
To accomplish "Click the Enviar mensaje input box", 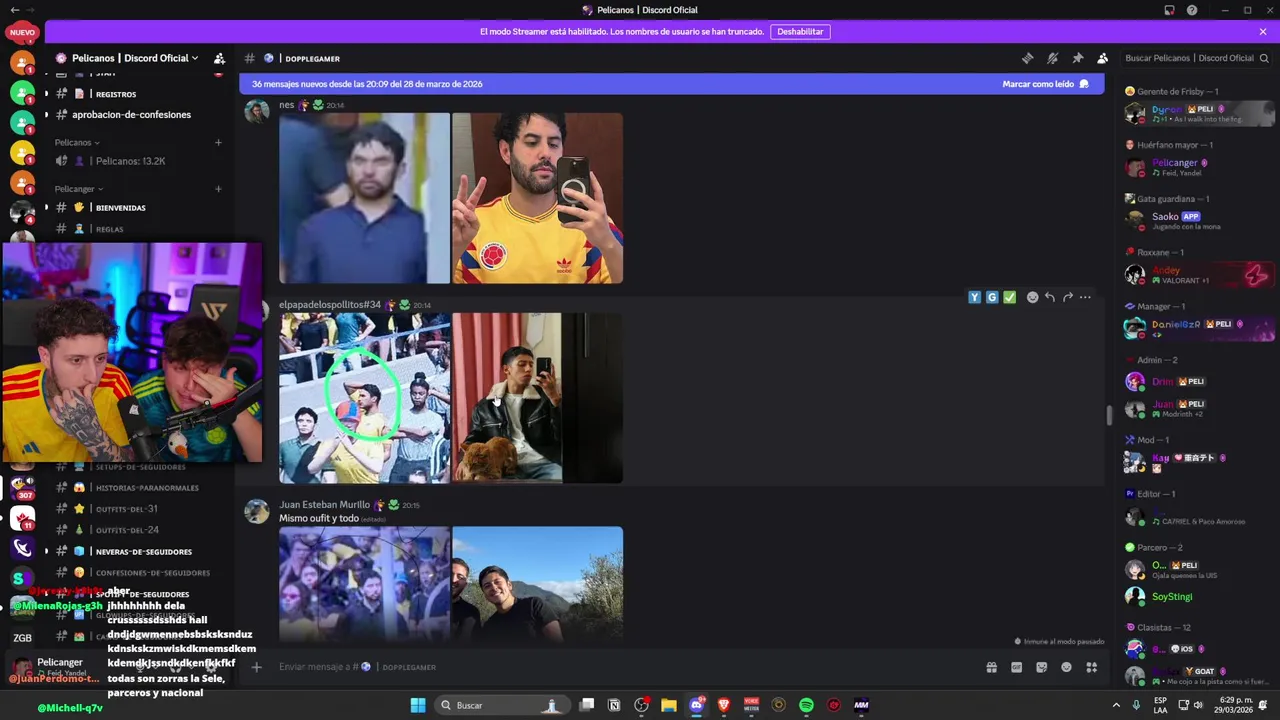I will [620, 667].
